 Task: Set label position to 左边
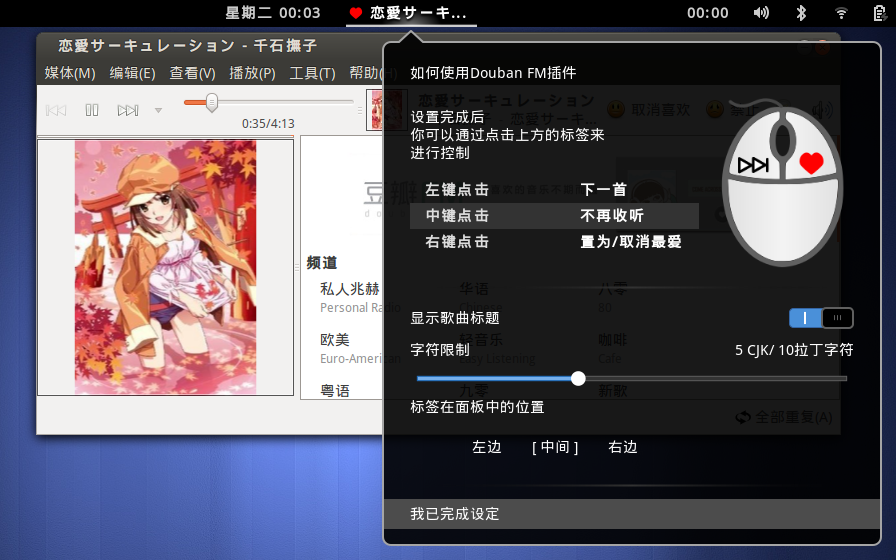[x=486, y=447]
